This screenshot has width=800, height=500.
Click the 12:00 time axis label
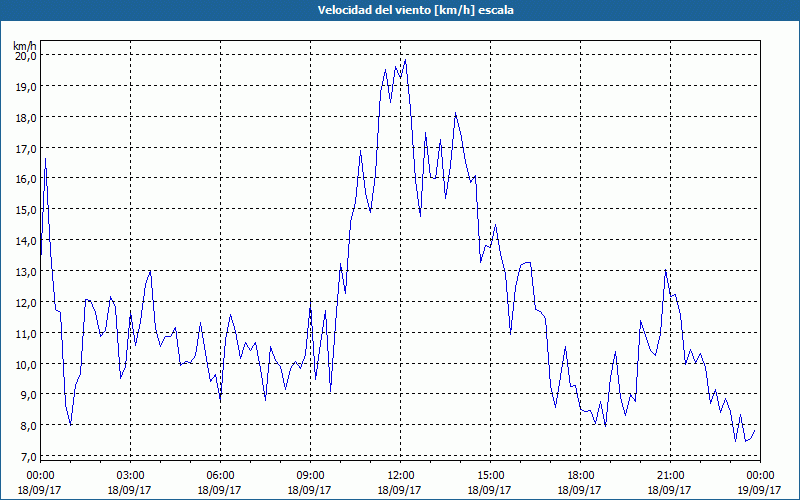[401, 476]
